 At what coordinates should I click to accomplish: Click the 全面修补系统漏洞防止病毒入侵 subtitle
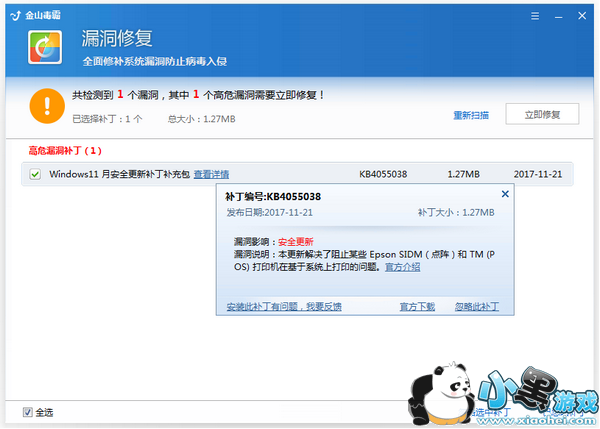click(x=155, y=62)
